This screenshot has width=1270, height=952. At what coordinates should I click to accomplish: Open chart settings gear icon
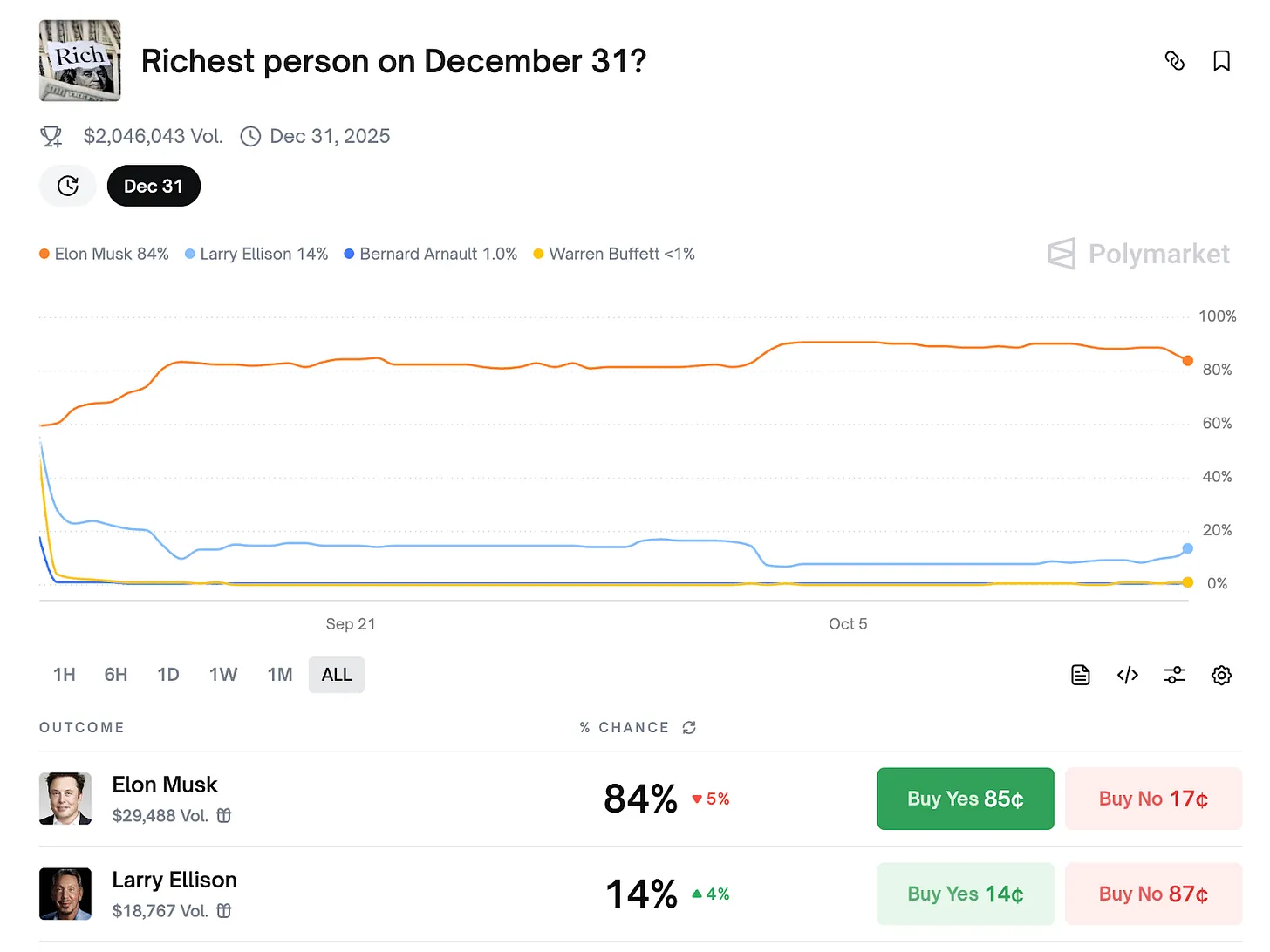(x=1221, y=675)
